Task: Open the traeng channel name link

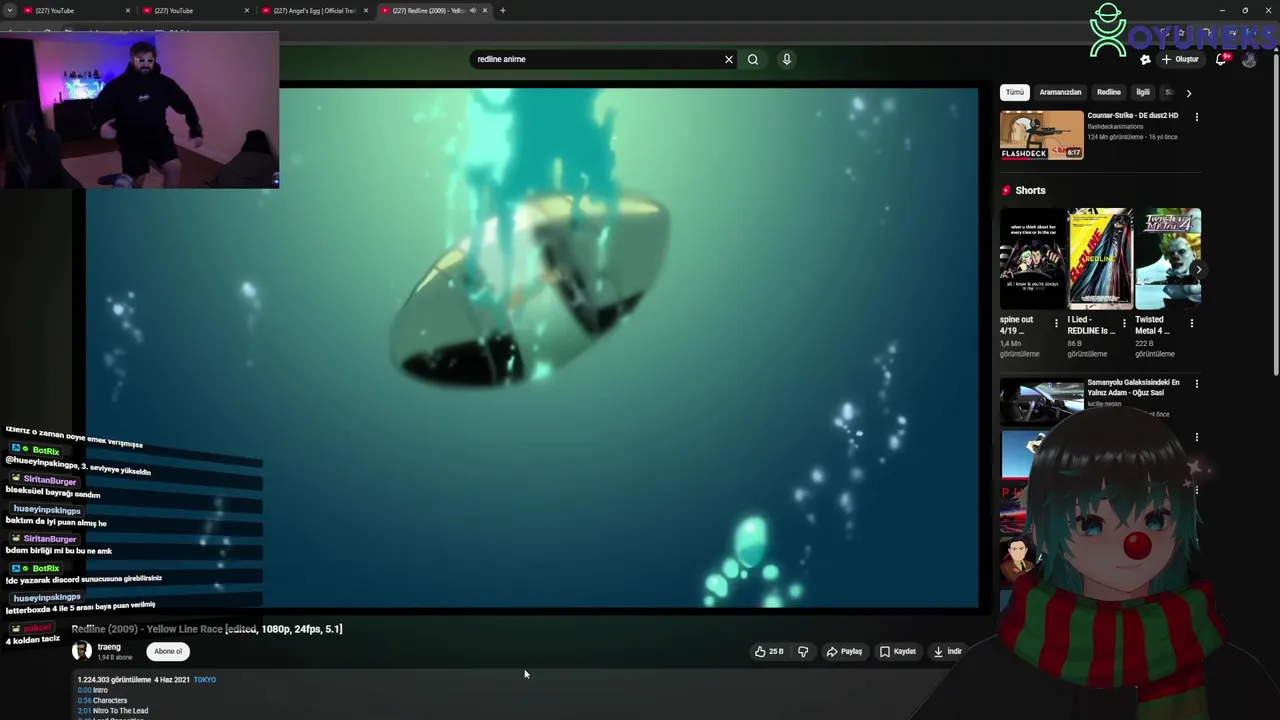Action: (x=109, y=647)
